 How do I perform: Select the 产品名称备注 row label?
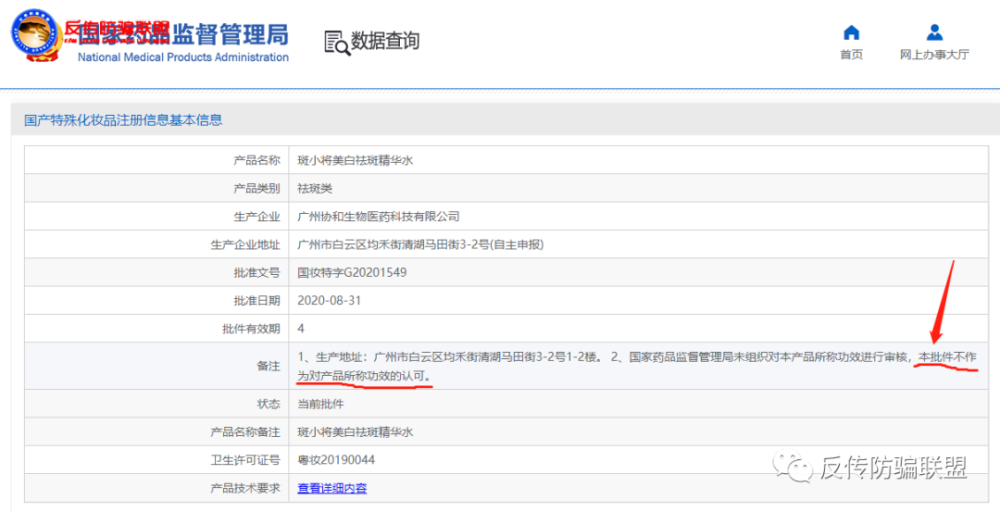tap(246, 432)
